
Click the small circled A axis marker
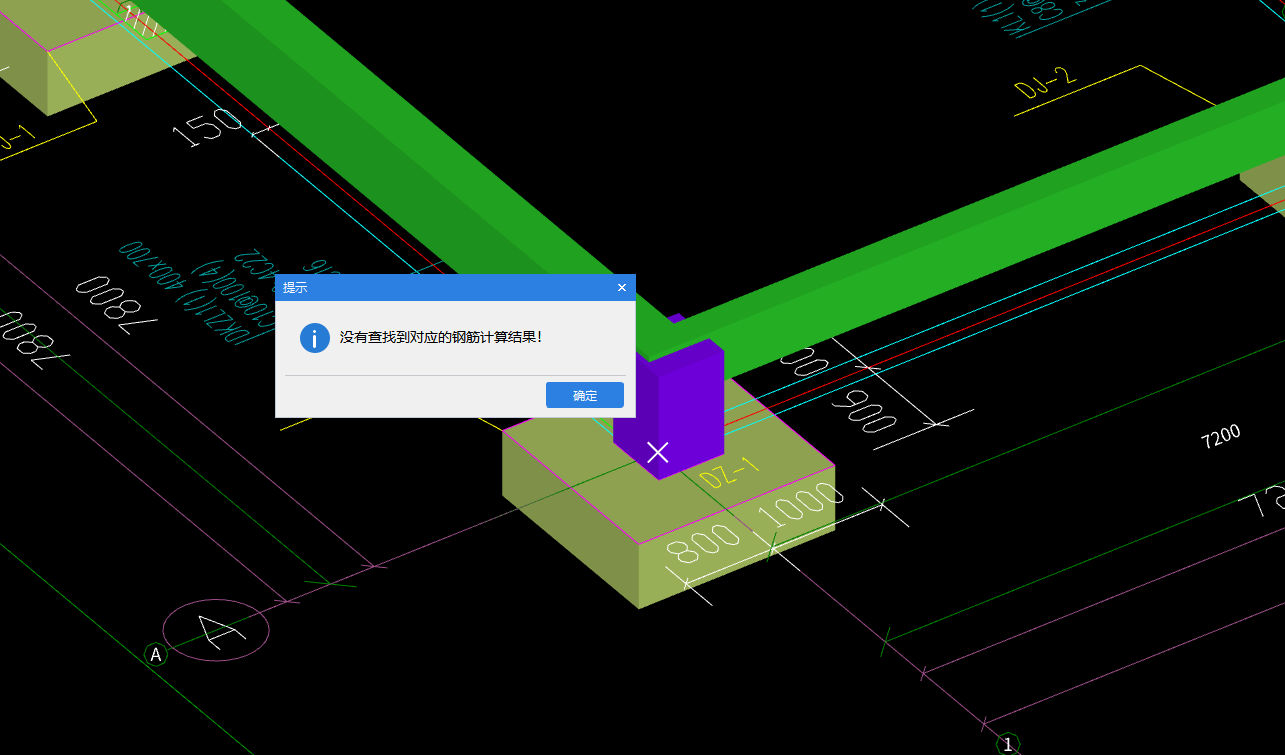(x=156, y=655)
